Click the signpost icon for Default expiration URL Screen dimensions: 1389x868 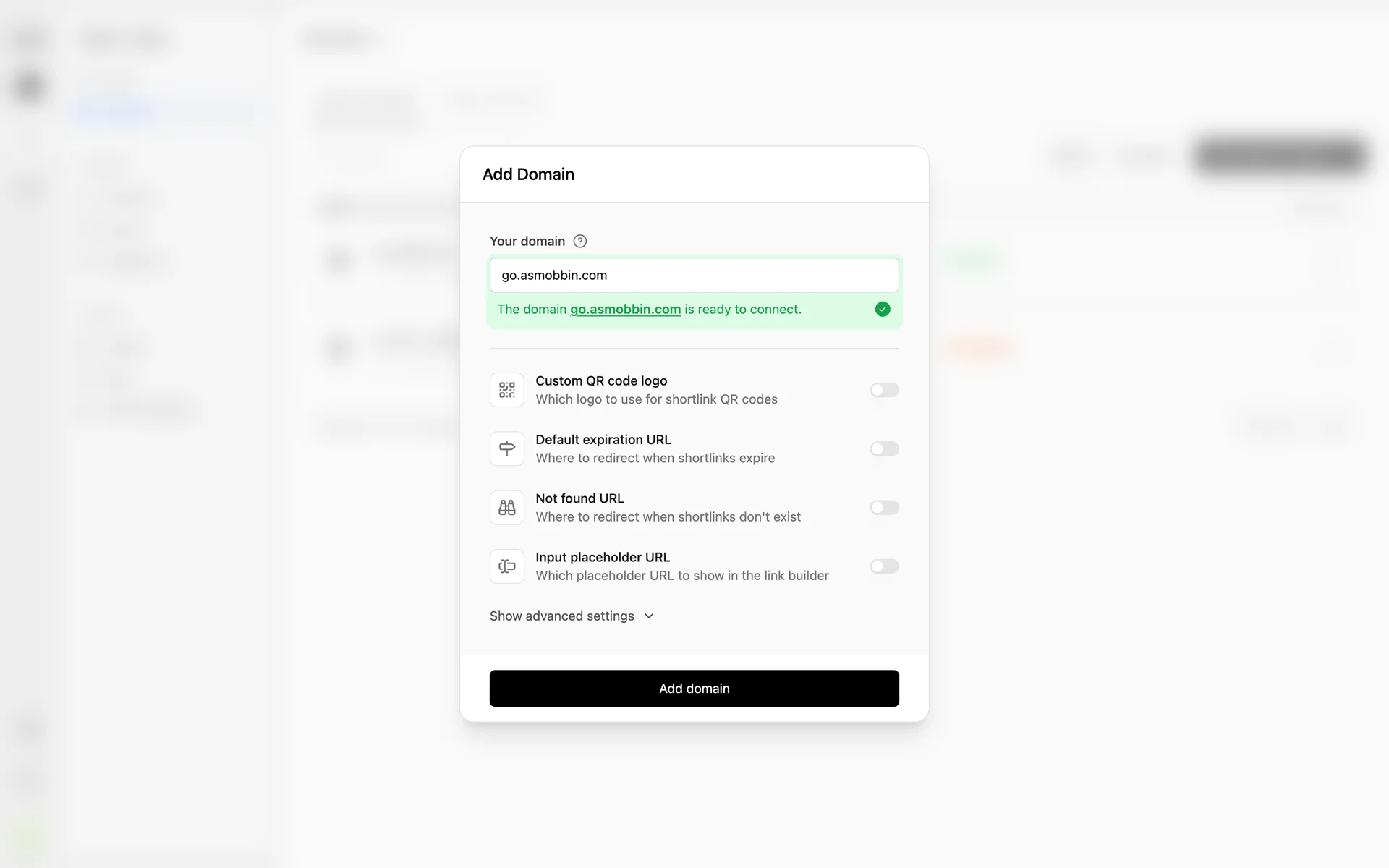coord(507,449)
